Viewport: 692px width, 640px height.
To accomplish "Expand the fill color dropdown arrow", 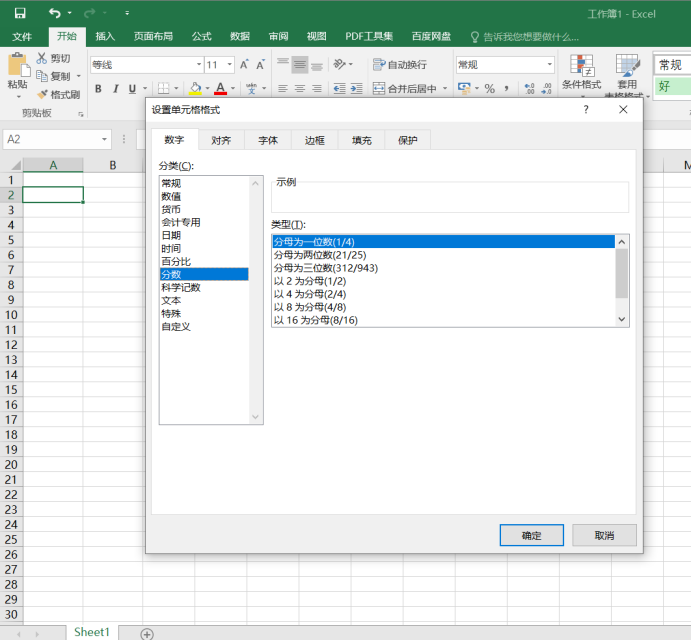I will (207, 89).
